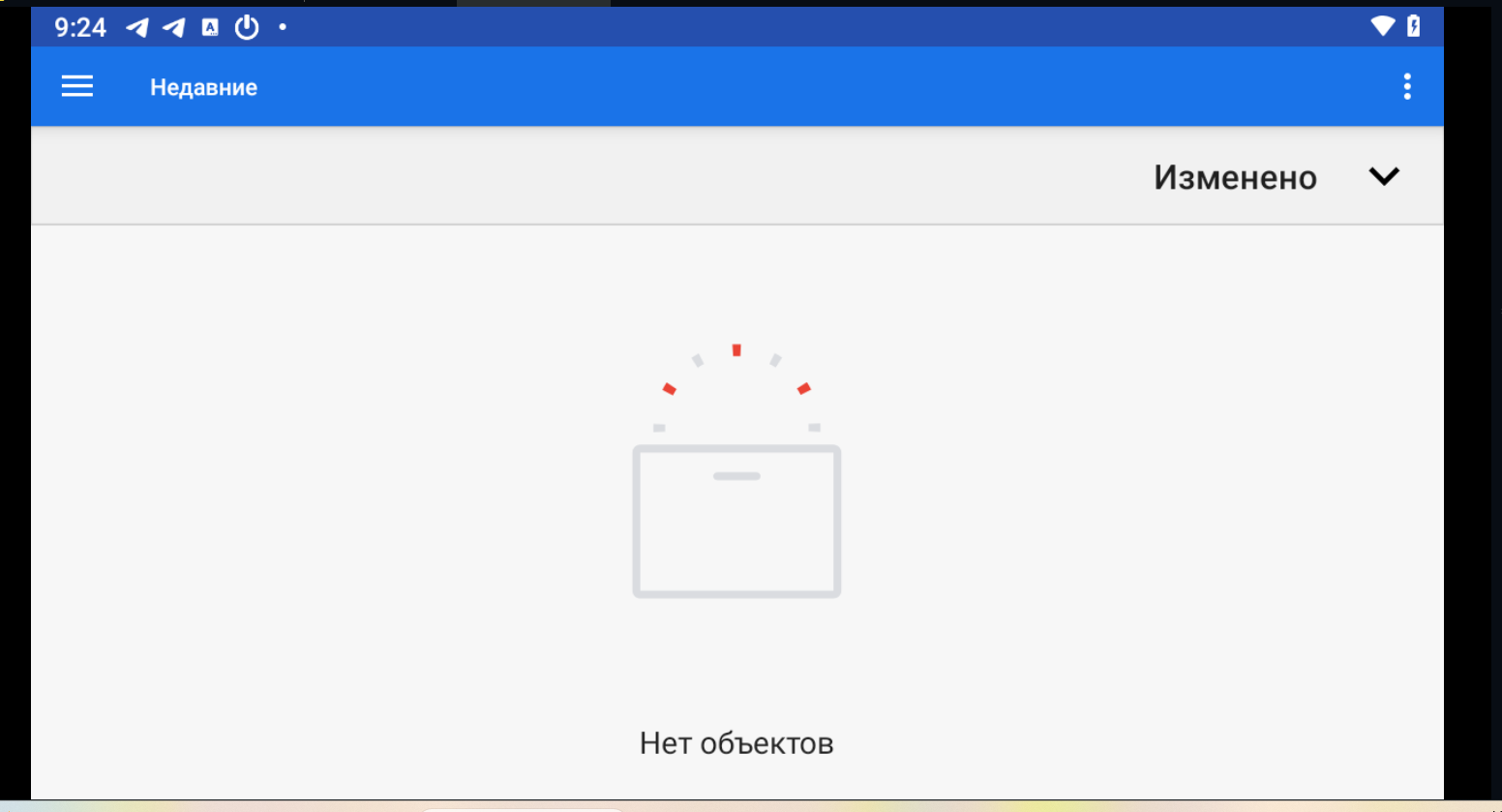This screenshot has width=1502, height=812.
Task: Click the empty box illustration
Action: coord(736,521)
